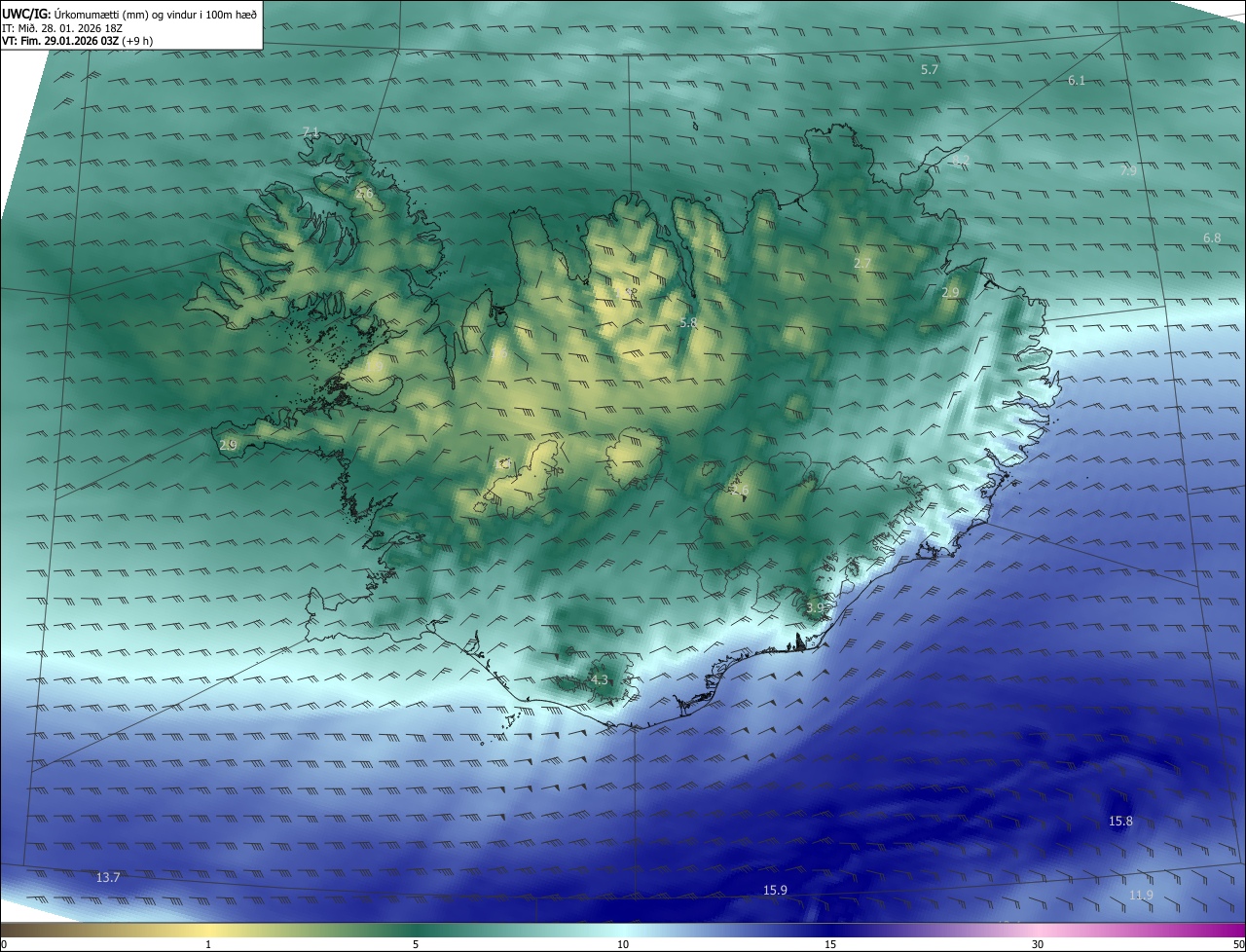The width and height of the screenshot is (1246, 952).
Task: Click the 6.8 value label on the map
Action: pyautogui.click(x=1212, y=238)
